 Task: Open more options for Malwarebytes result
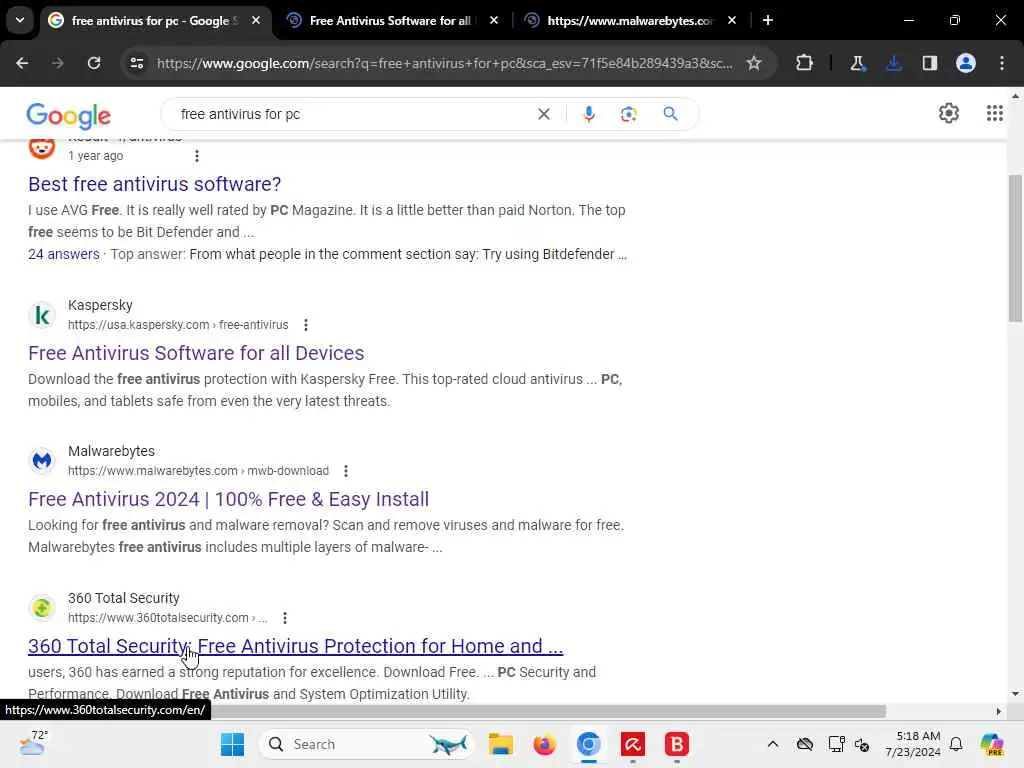tap(346, 471)
